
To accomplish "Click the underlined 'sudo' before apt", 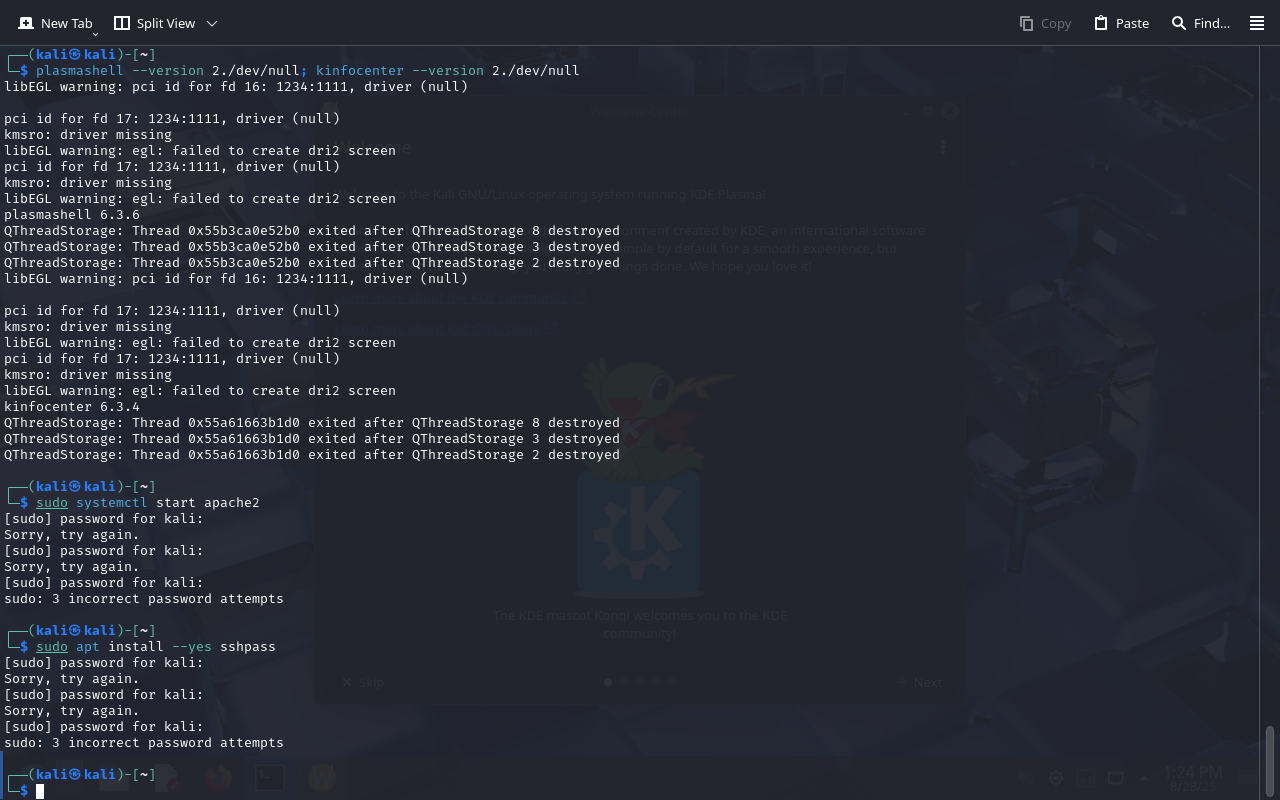I will [52, 647].
